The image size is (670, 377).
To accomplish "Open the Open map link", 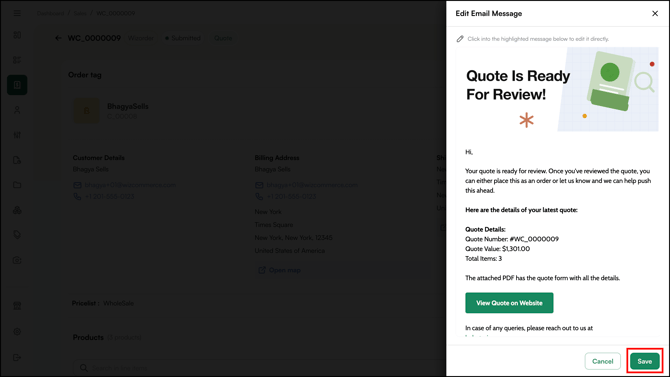I will pyautogui.click(x=279, y=270).
